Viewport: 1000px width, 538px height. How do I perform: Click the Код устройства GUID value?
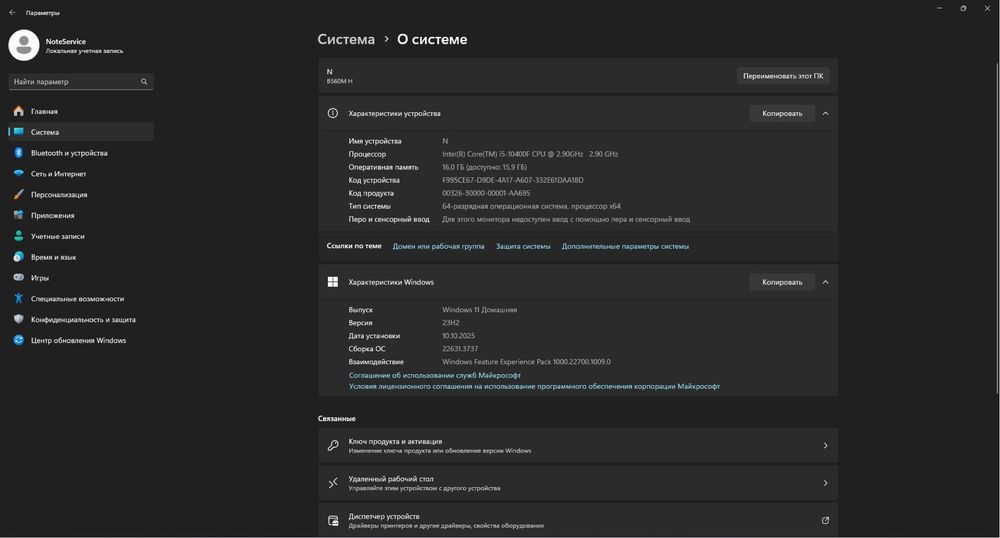513,180
